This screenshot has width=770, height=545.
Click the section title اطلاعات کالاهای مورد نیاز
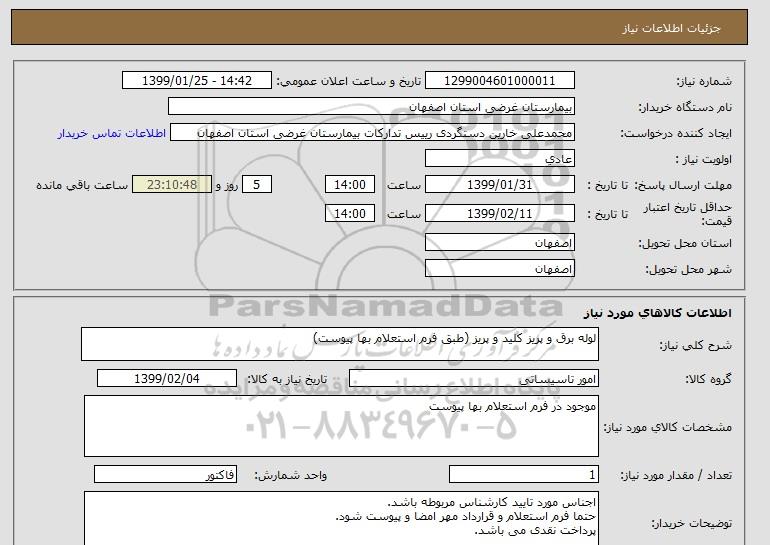(x=657, y=313)
